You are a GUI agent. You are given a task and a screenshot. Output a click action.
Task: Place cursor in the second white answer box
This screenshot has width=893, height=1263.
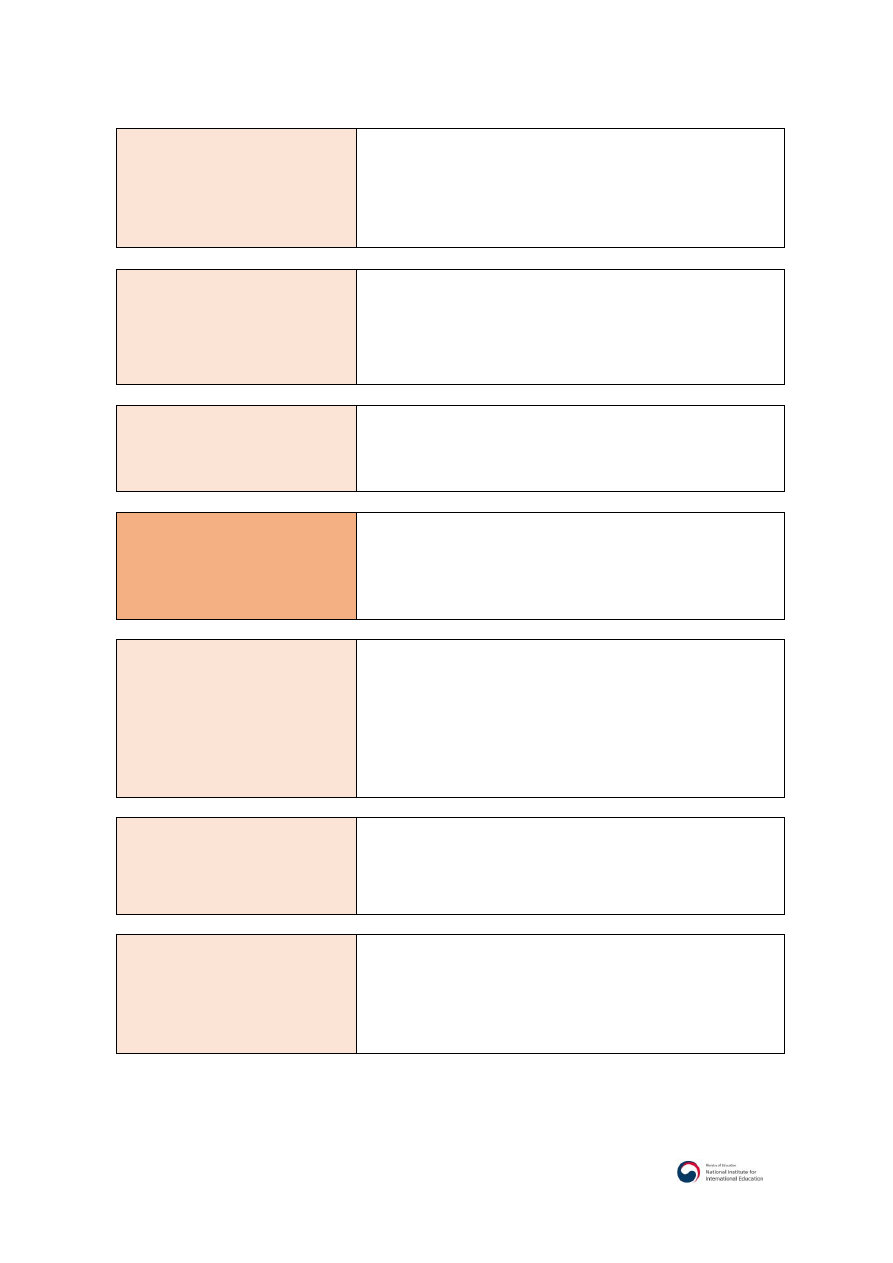point(570,327)
